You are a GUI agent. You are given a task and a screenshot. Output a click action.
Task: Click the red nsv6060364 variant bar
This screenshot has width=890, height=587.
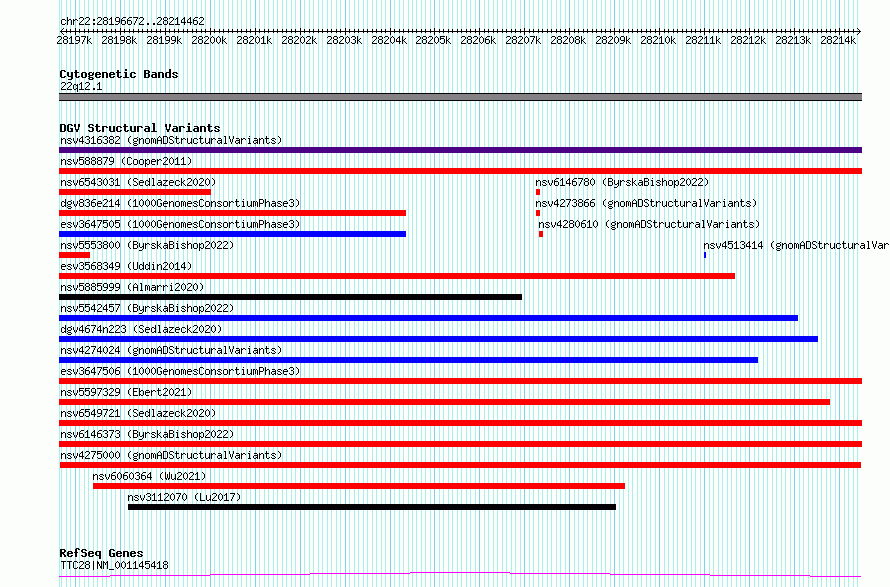pos(359,486)
